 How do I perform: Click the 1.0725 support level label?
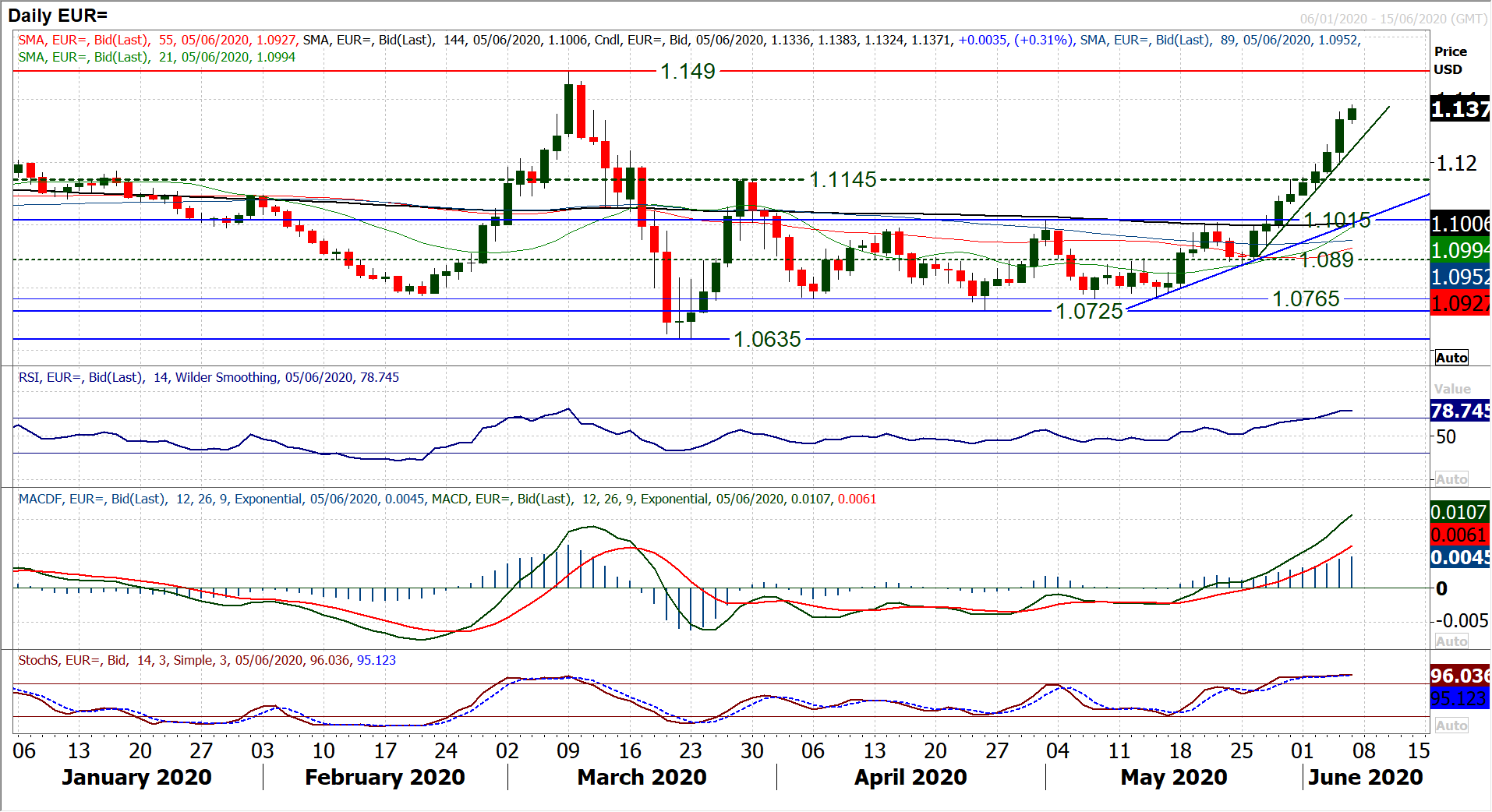pyautogui.click(x=1089, y=312)
